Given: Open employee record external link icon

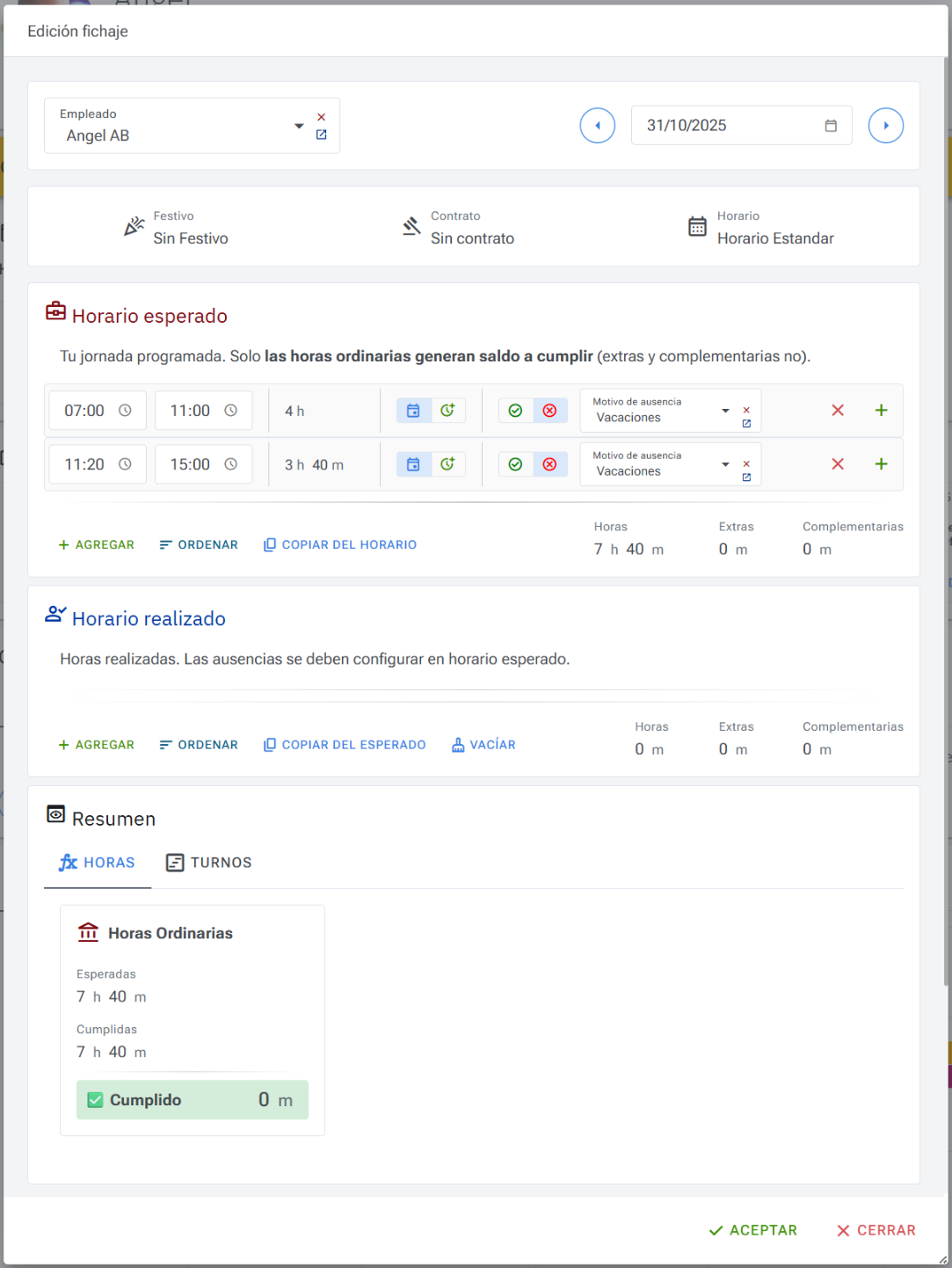Looking at the screenshot, I should click(x=321, y=135).
